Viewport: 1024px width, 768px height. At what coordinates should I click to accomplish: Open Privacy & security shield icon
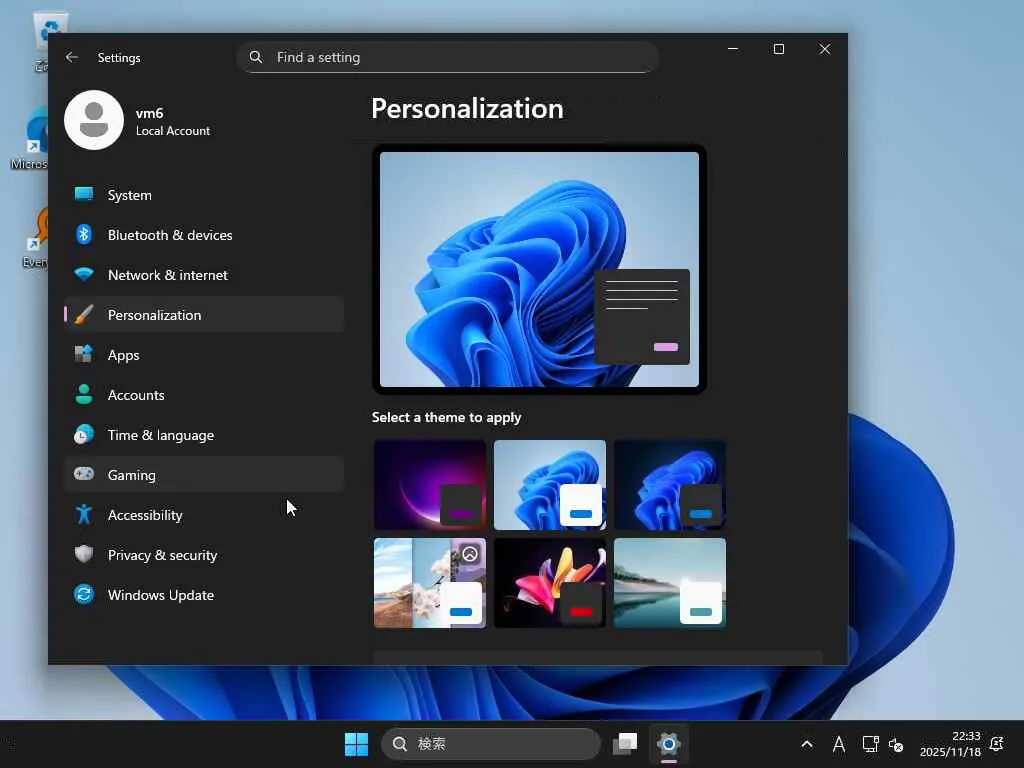point(84,555)
